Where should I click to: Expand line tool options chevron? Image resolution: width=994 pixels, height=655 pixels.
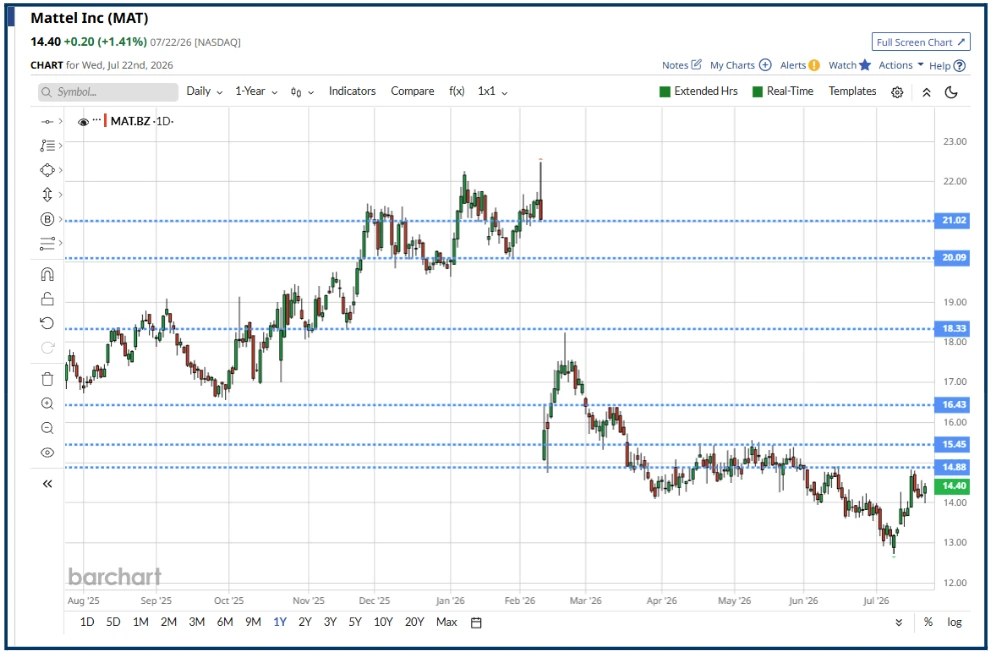(x=61, y=121)
